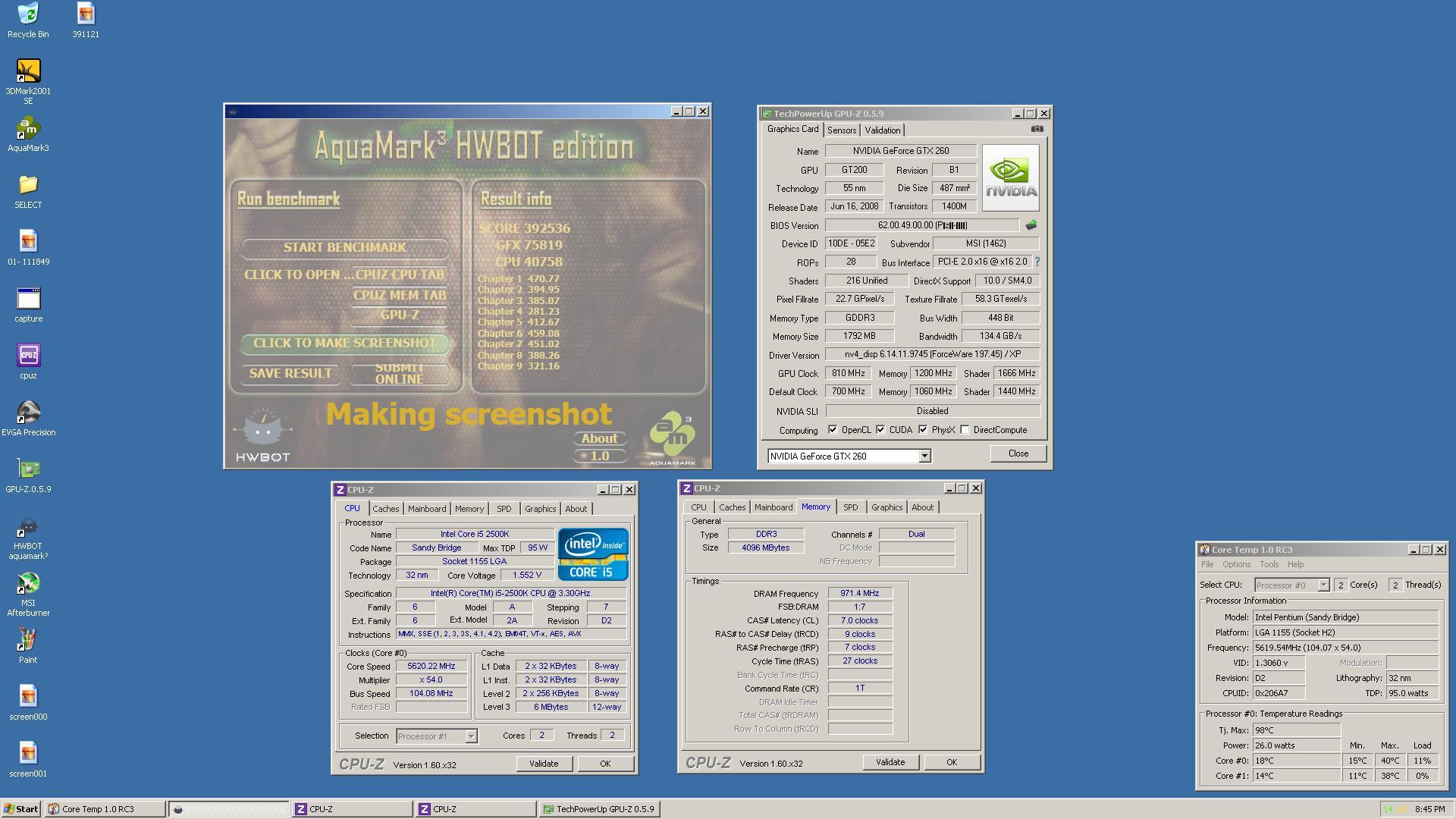Open the Mainboard tab in left CPU-Z window
1456x819 pixels.
(427, 509)
